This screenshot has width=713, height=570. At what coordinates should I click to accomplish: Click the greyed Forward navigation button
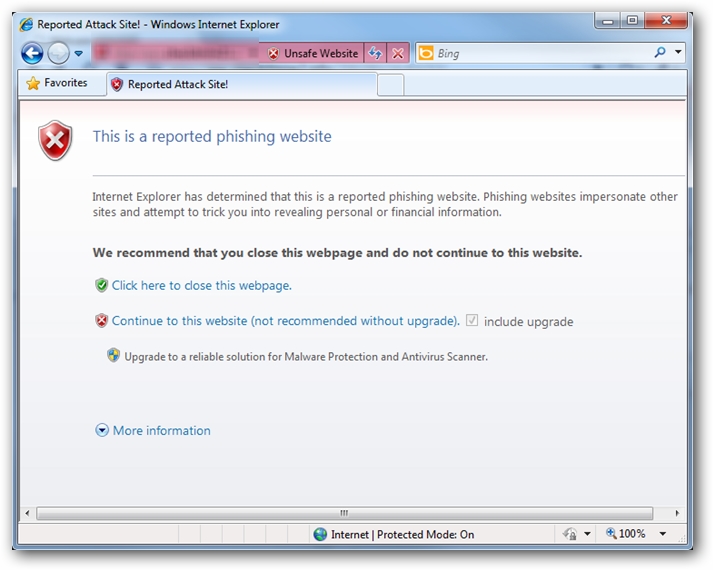[x=58, y=53]
